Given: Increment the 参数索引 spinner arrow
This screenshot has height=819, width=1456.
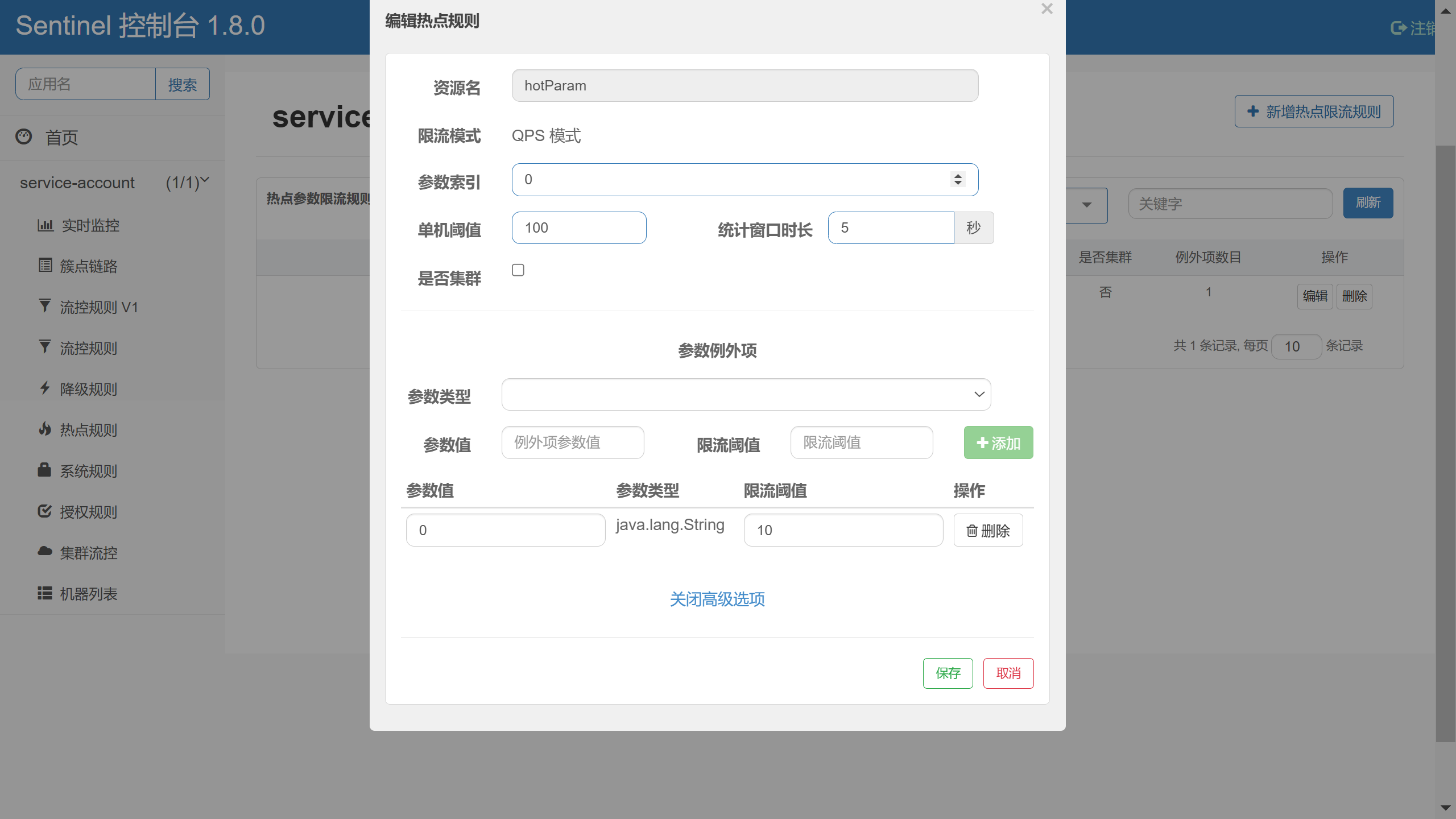Looking at the screenshot, I should tap(958, 175).
